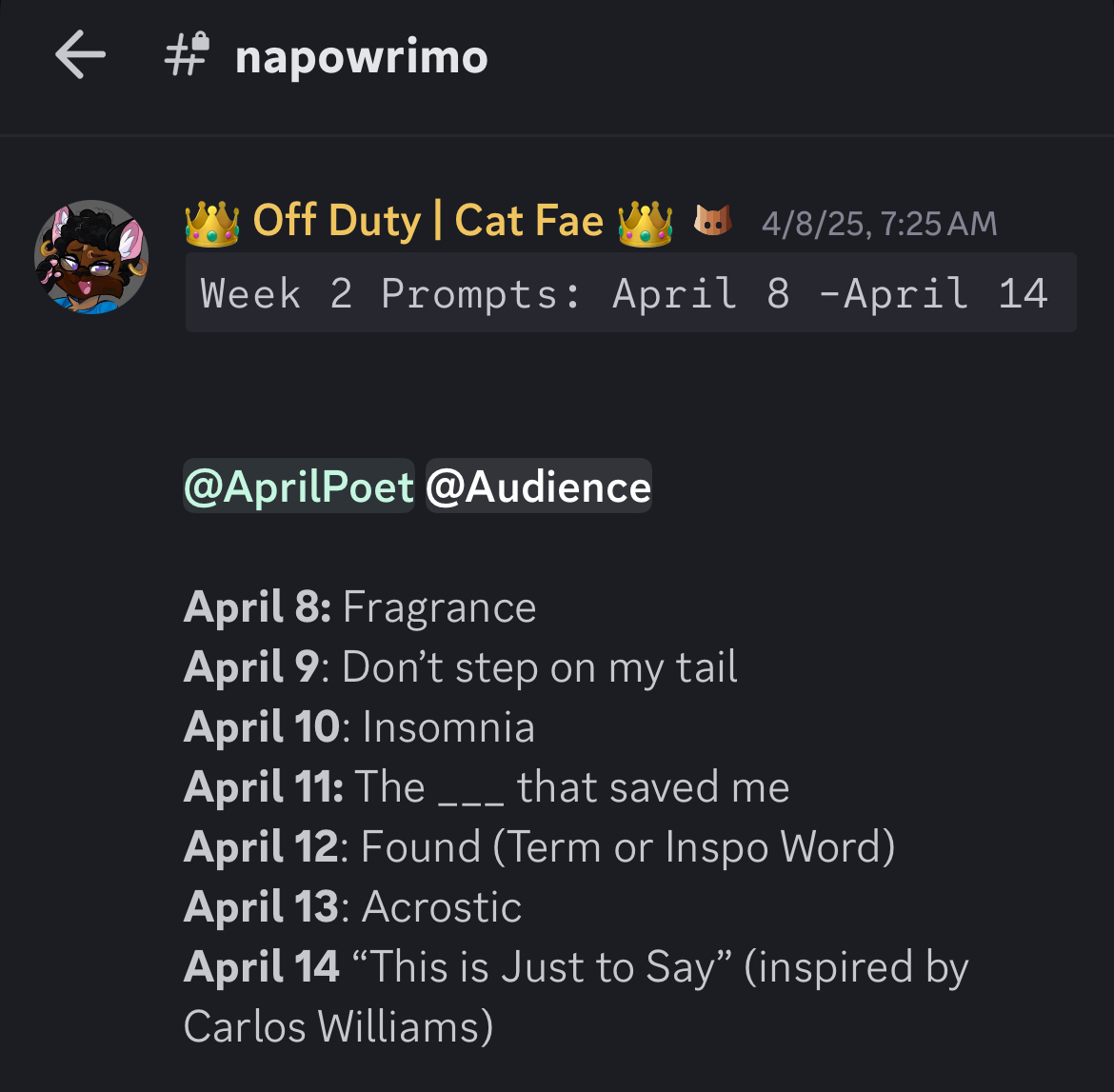Tap the back arrow
Image resolution: width=1114 pixels, height=1092 pixels.
click(x=80, y=55)
